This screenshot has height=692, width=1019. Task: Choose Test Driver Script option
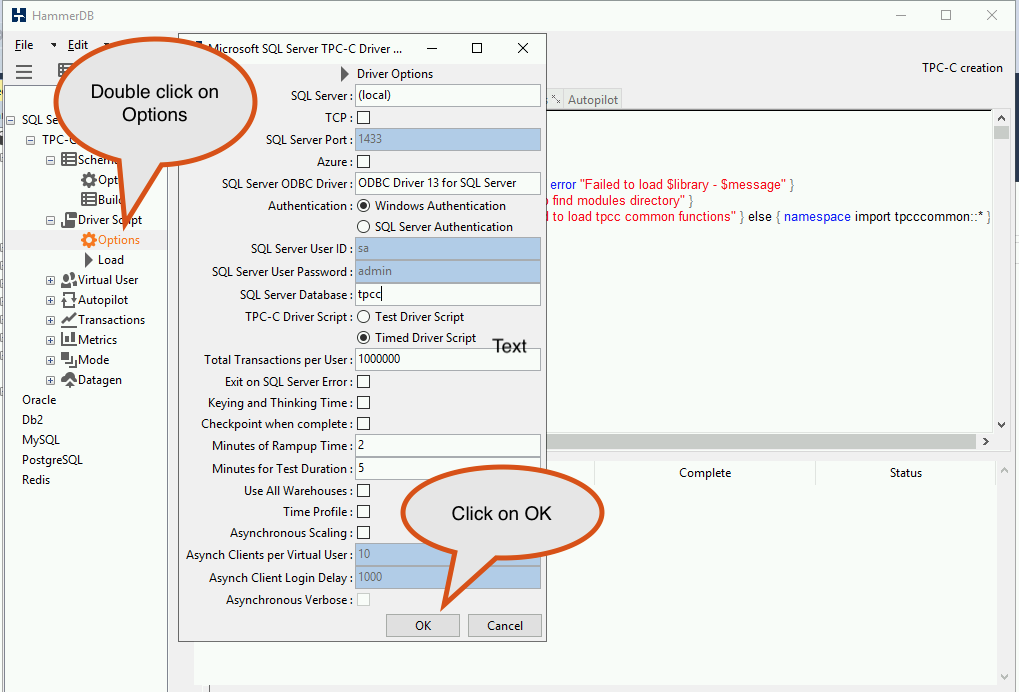point(364,316)
